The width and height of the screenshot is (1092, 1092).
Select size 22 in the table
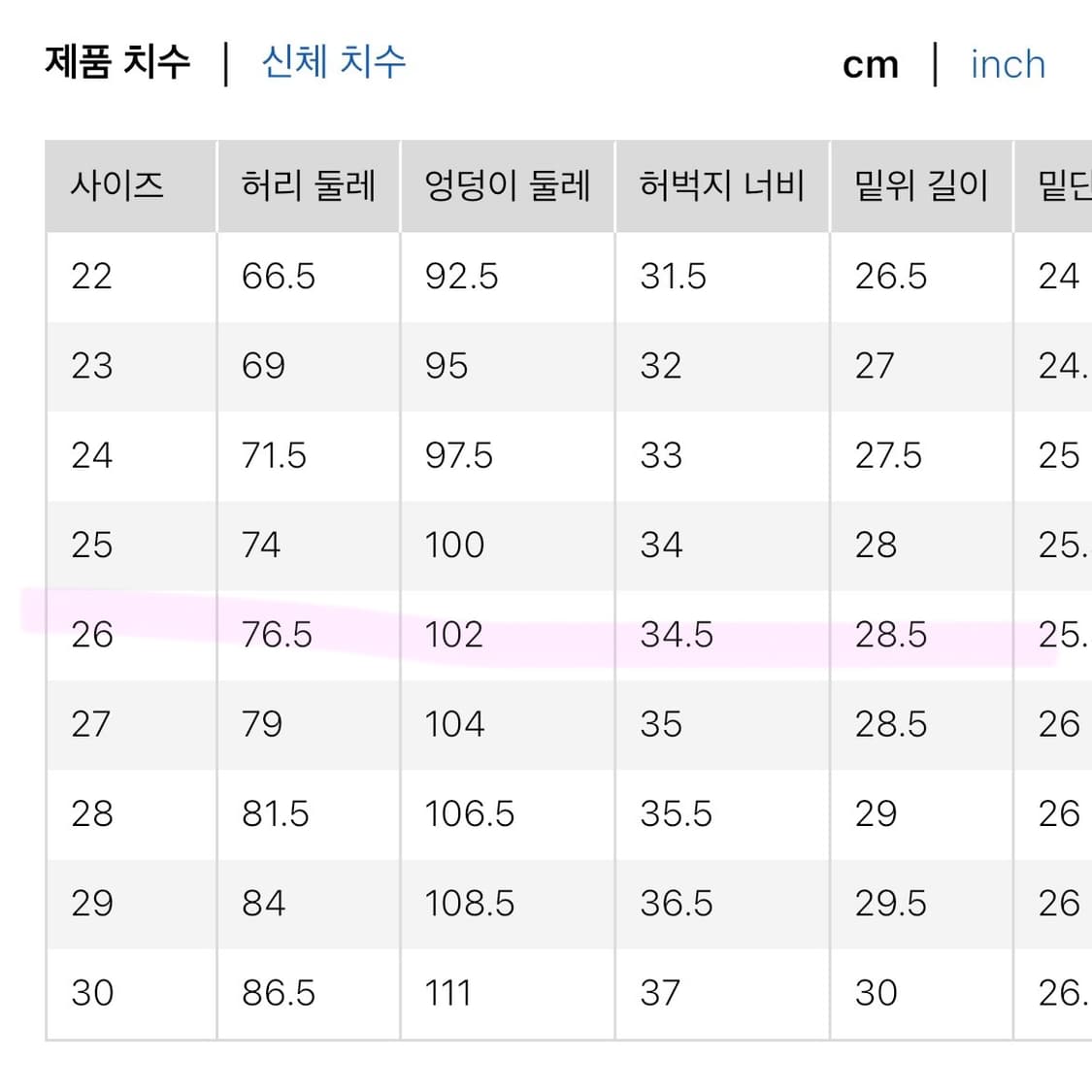coord(91,277)
